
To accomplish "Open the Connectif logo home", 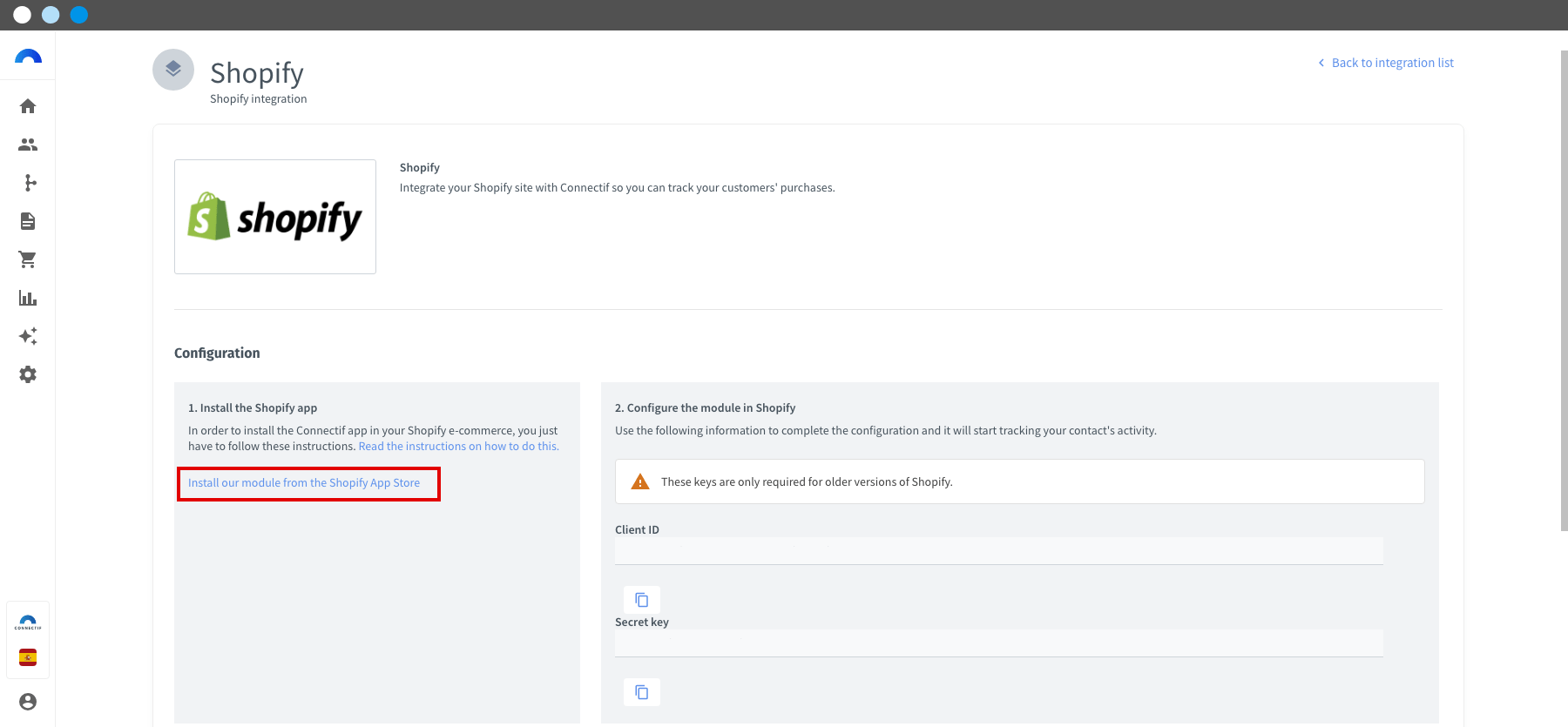I will (28, 57).
